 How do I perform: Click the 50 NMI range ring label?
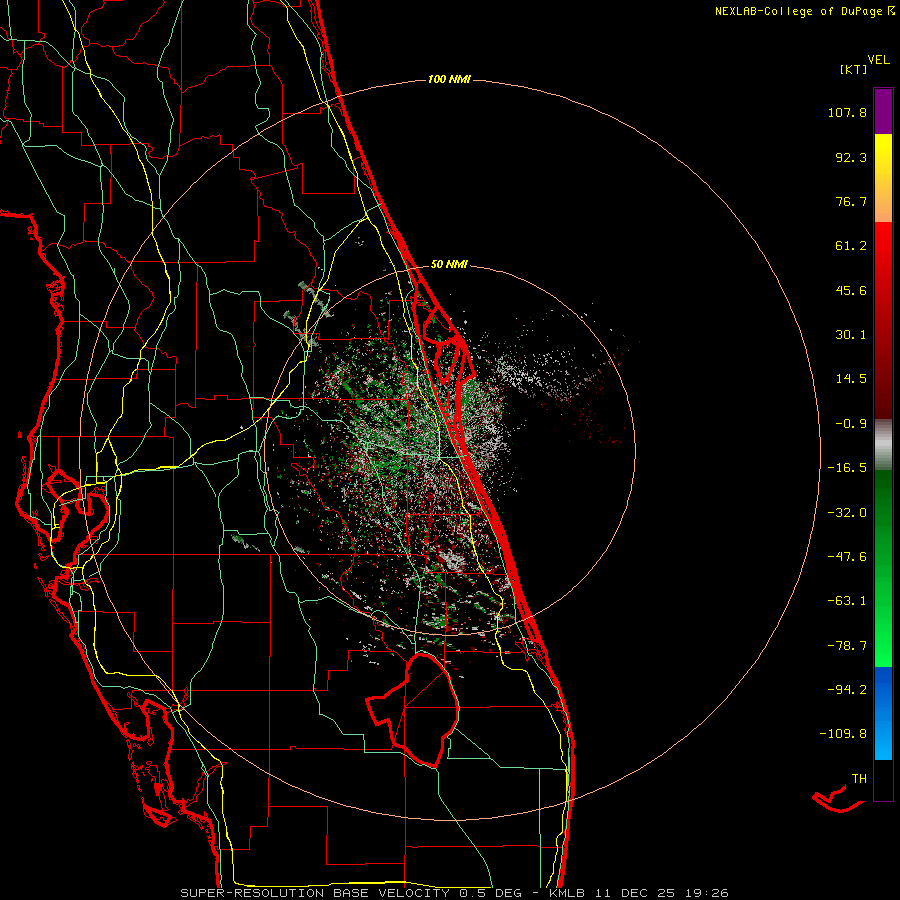tap(449, 264)
